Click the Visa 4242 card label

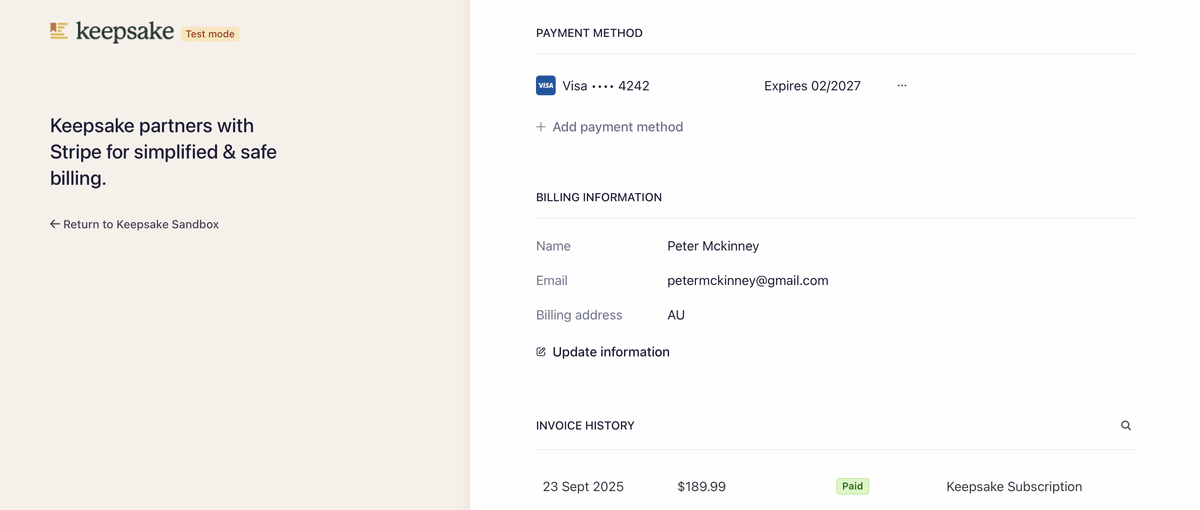pyautogui.click(x=606, y=86)
